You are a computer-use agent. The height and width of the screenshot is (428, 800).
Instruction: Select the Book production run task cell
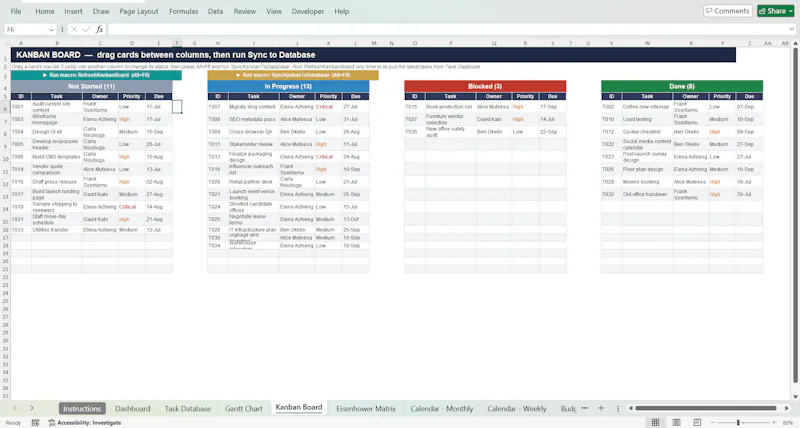(451, 107)
